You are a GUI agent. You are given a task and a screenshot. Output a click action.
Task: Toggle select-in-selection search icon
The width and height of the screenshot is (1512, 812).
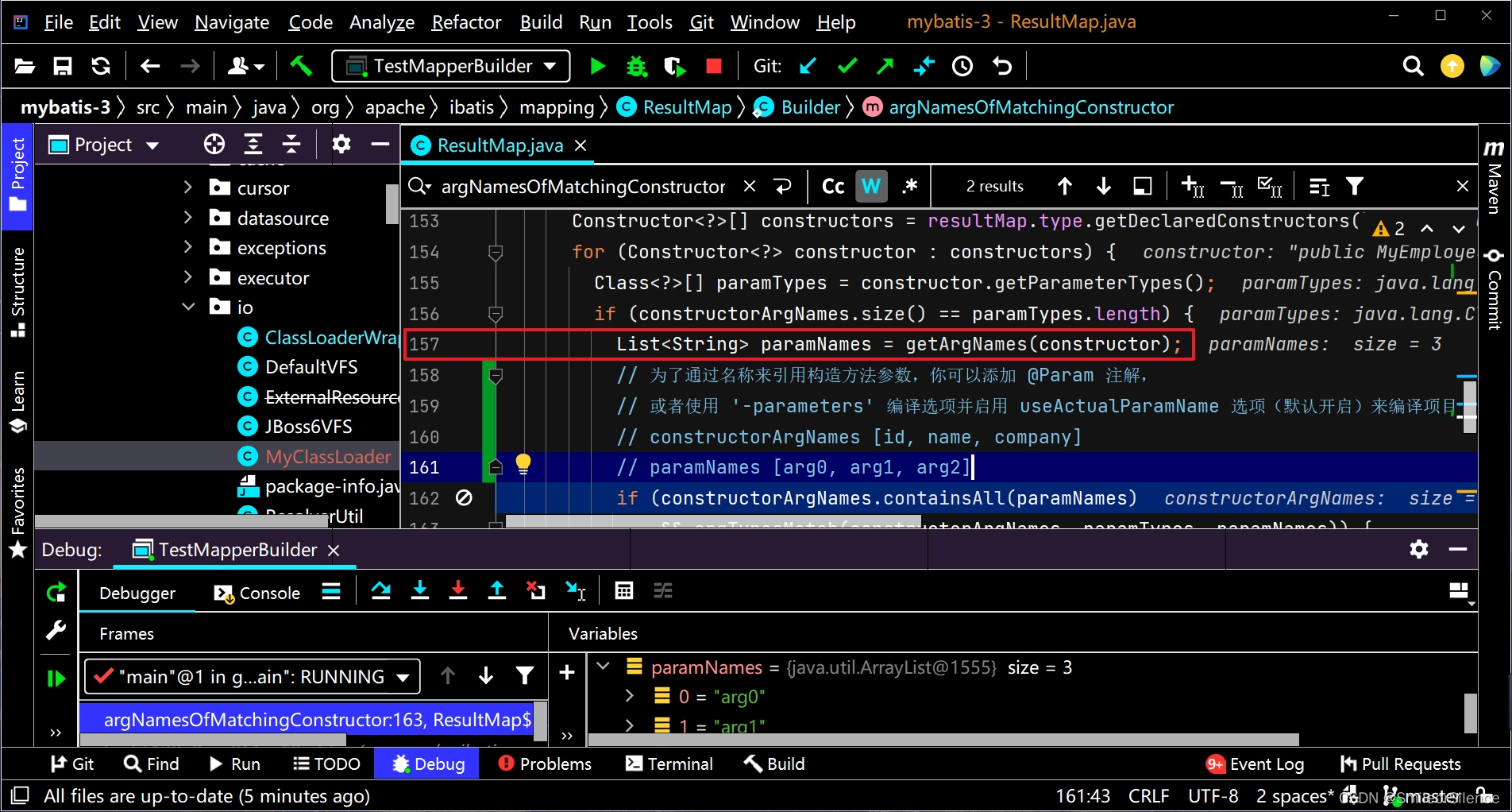pos(1143,187)
